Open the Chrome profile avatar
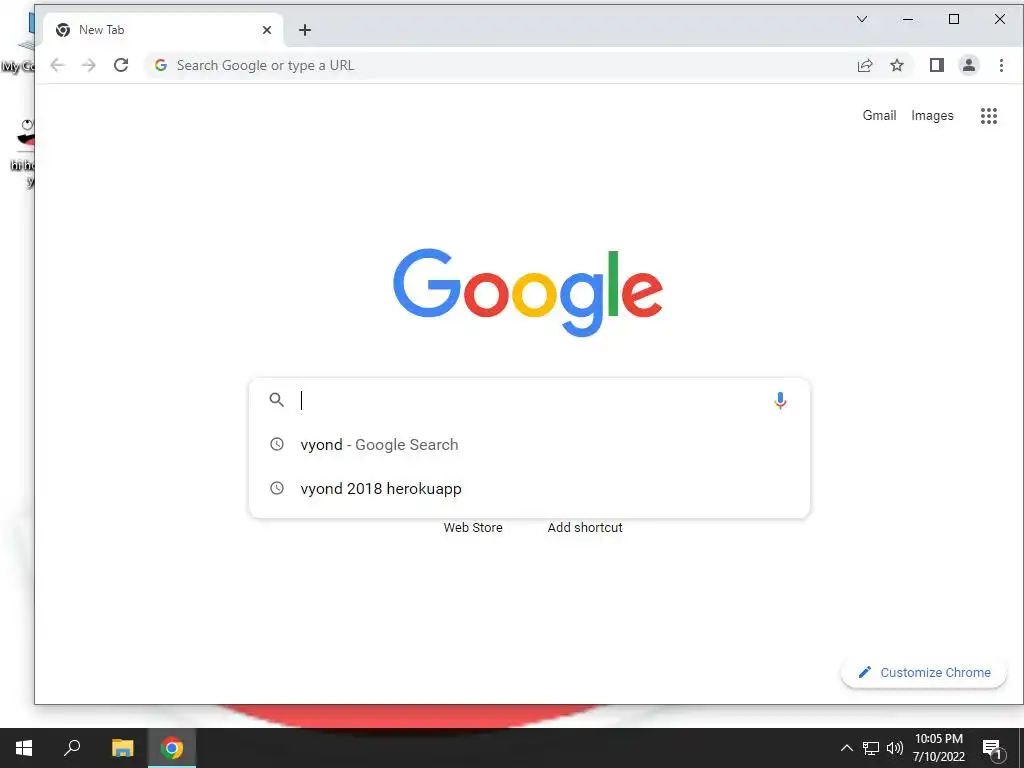The image size is (1024, 768). coord(968,65)
